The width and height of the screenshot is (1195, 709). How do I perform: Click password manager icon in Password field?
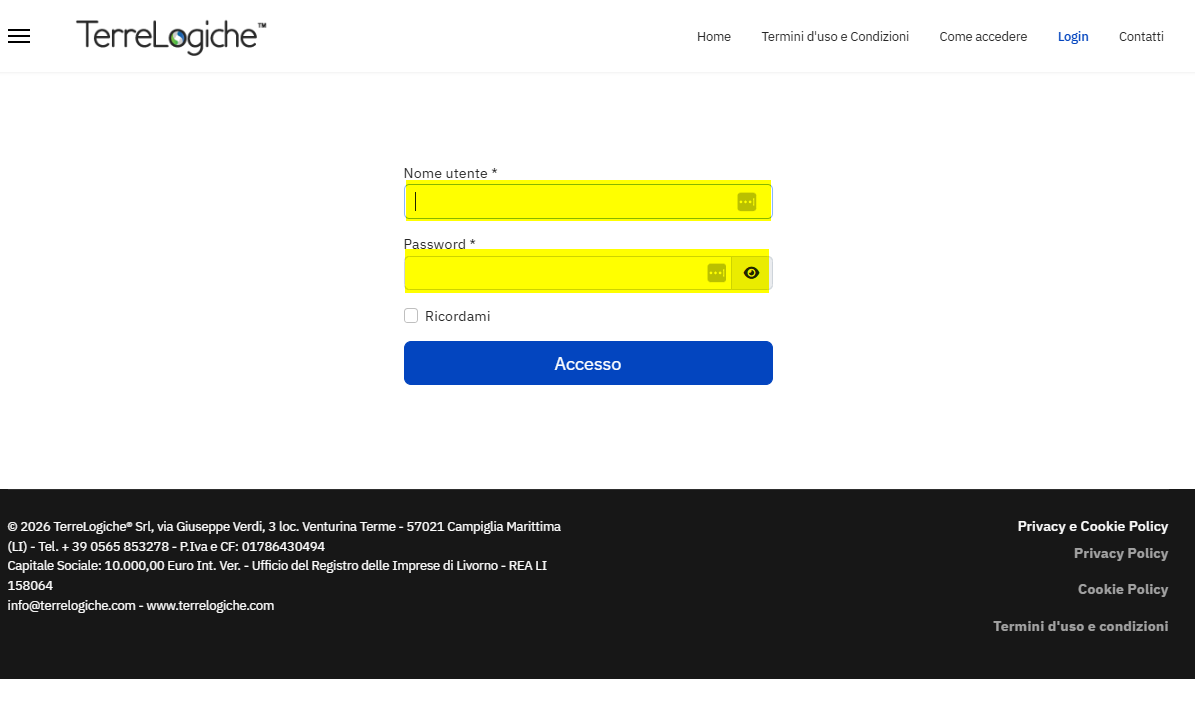716,273
